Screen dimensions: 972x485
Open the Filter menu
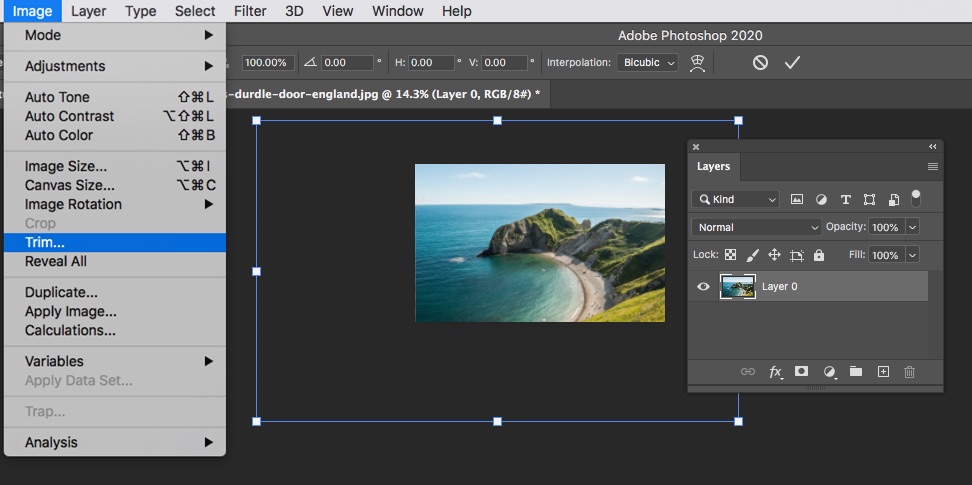pyautogui.click(x=250, y=11)
